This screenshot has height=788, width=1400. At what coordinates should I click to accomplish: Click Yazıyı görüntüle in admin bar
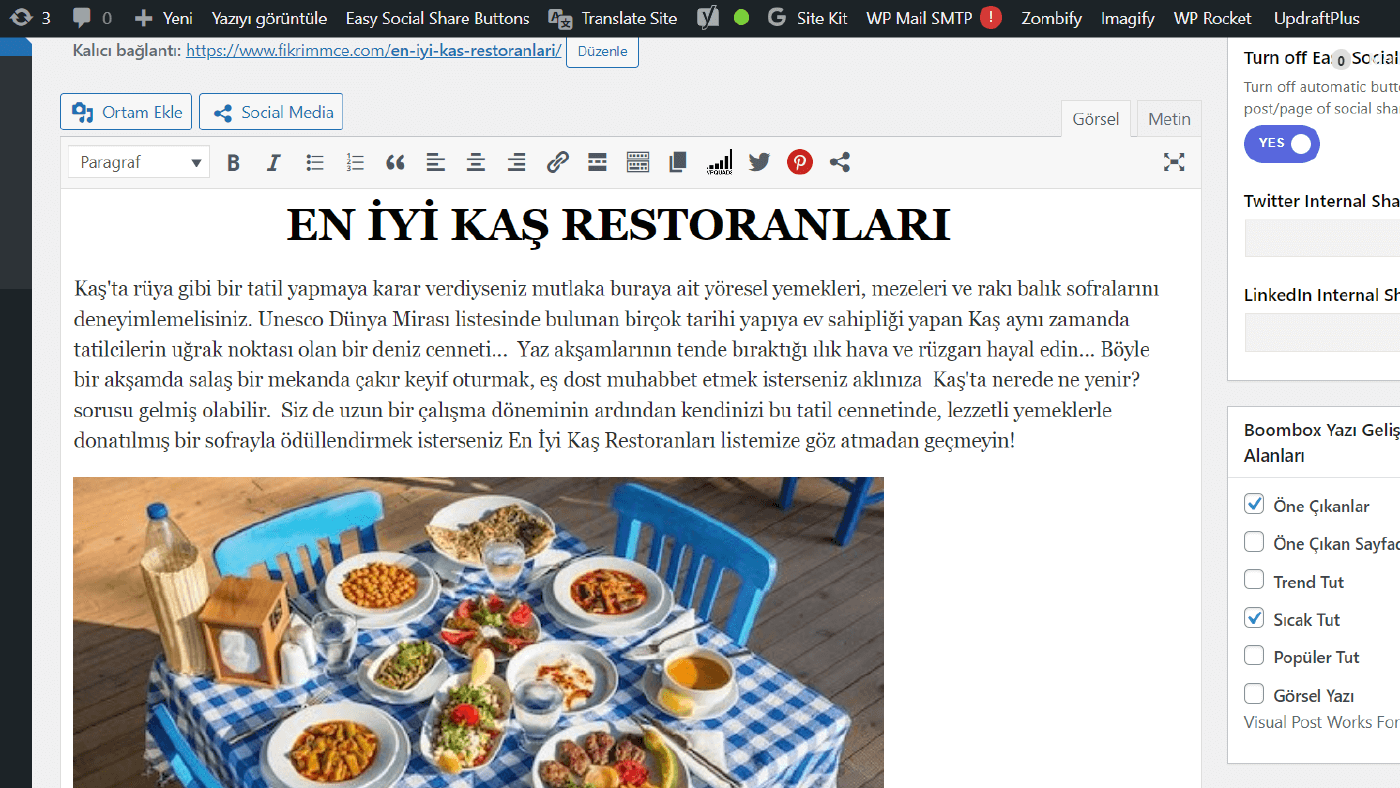coord(269,18)
